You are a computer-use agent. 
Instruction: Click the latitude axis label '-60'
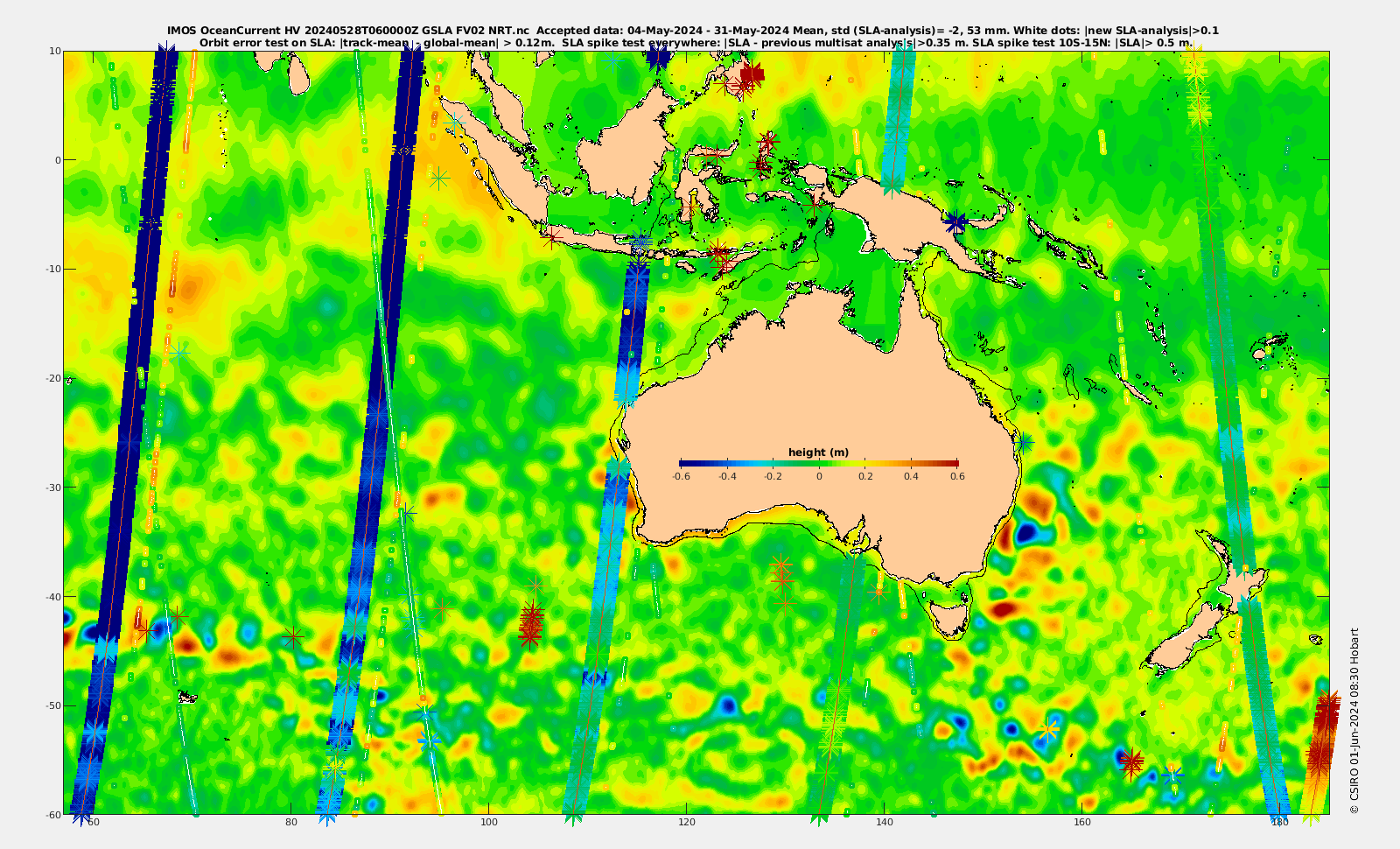click(x=52, y=814)
